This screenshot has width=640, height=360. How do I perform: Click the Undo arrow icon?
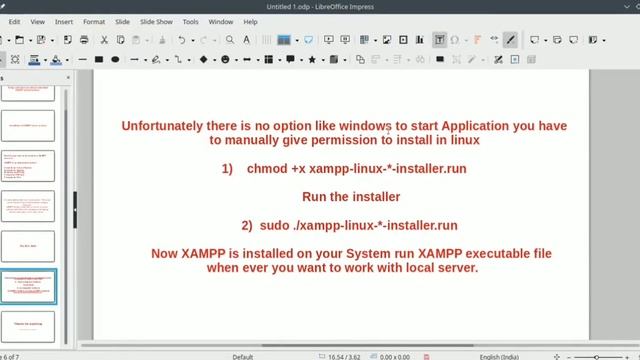182,40
